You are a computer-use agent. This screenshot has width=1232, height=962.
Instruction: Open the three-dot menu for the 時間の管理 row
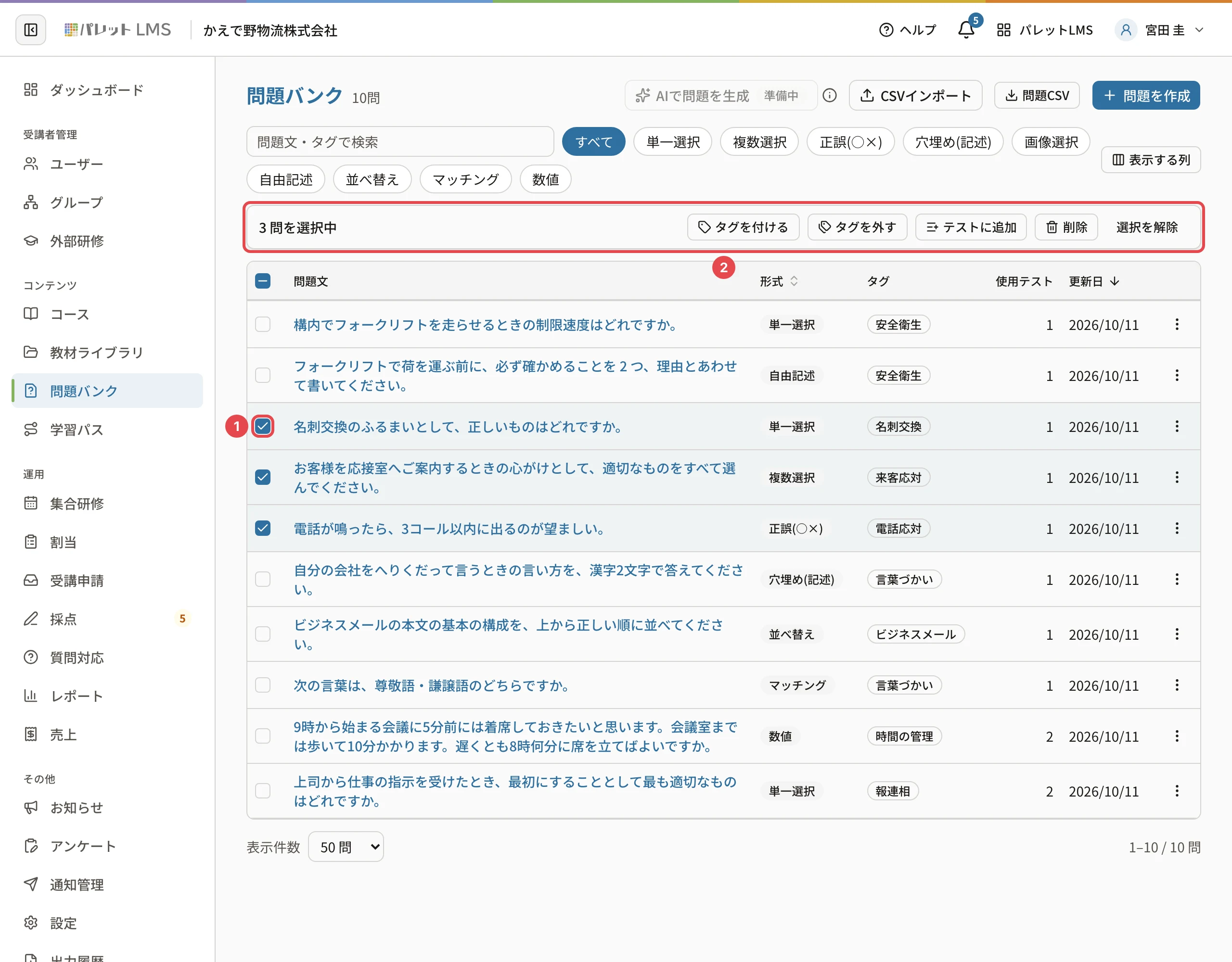(x=1177, y=736)
